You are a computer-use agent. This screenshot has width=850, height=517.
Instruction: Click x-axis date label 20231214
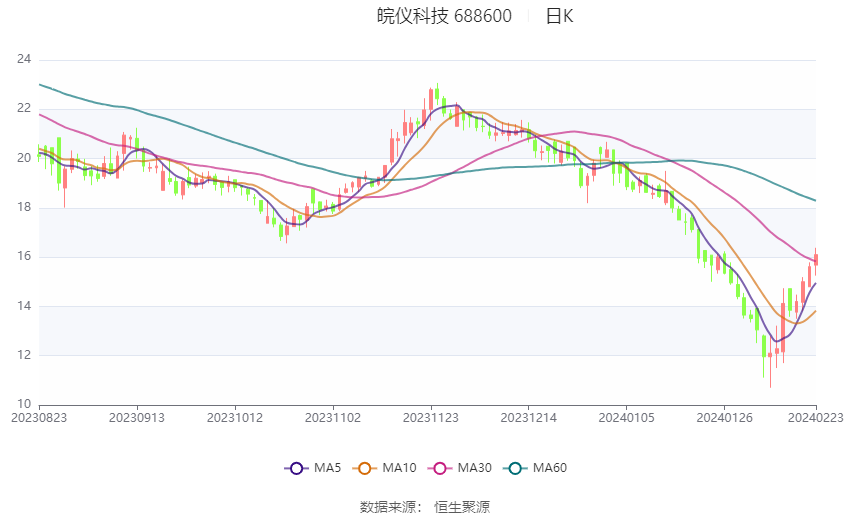[529, 418]
